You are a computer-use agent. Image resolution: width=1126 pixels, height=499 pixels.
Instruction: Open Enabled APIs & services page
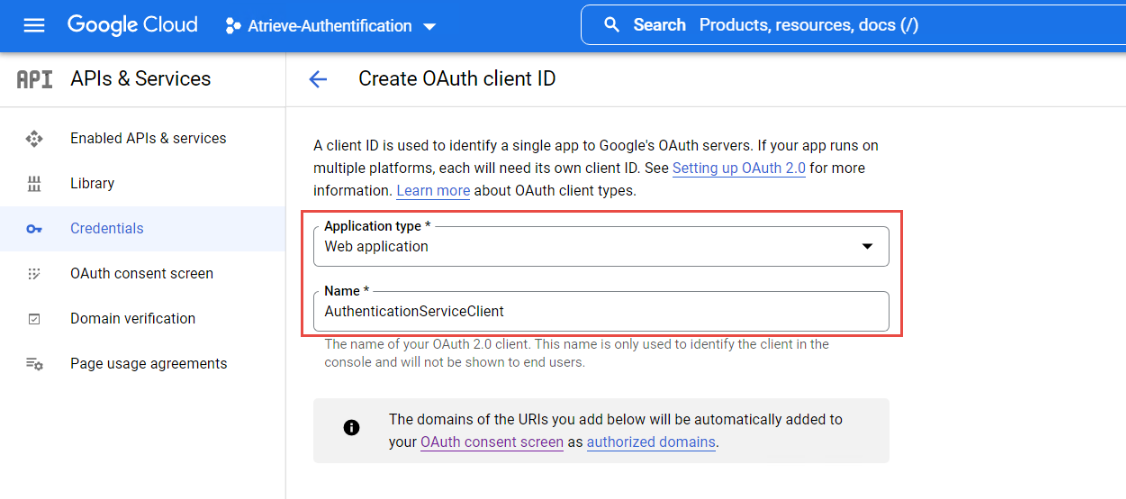click(x=148, y=138)
